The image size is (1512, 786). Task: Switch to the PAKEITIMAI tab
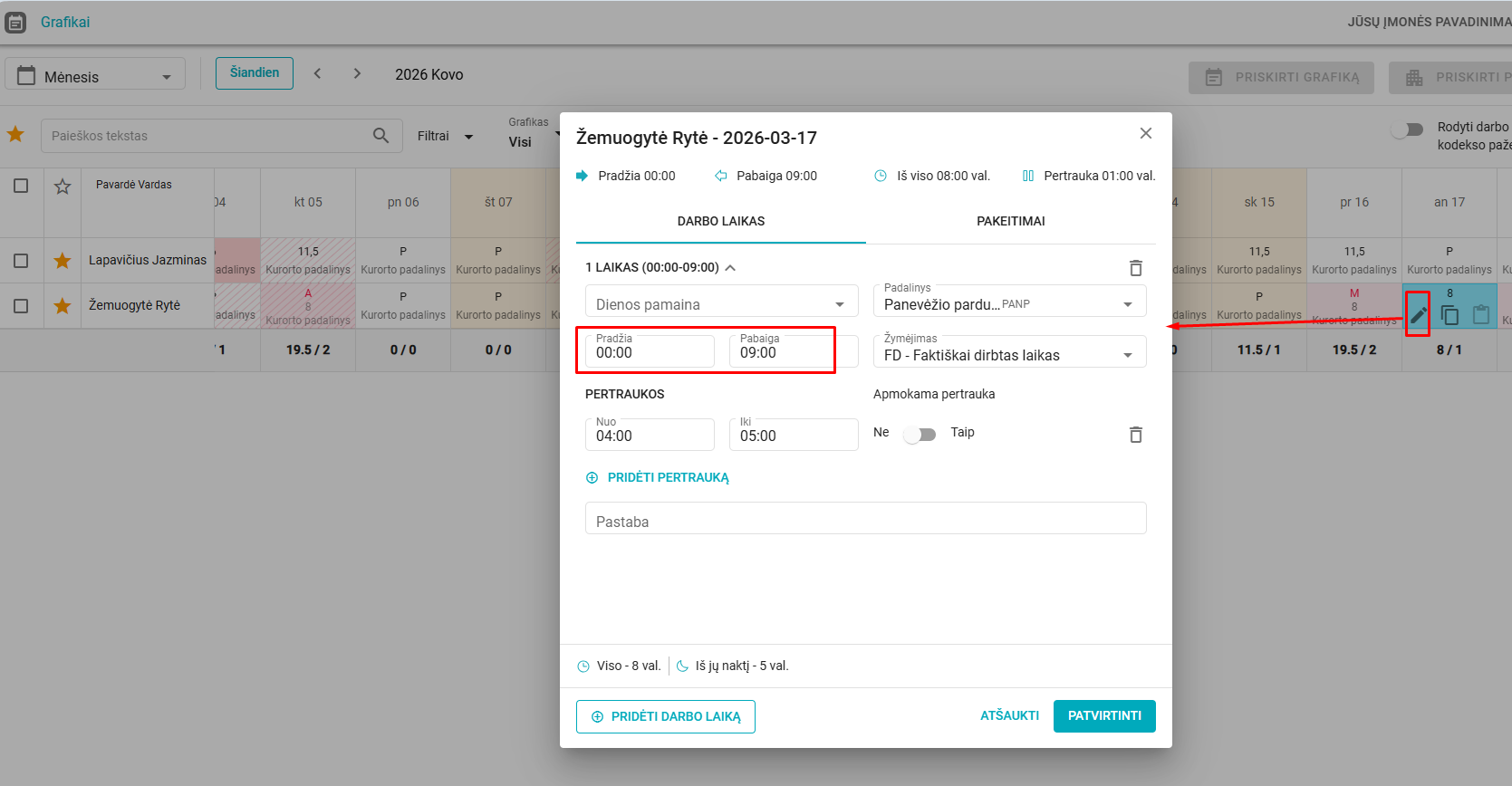[x=1010, y=221]
